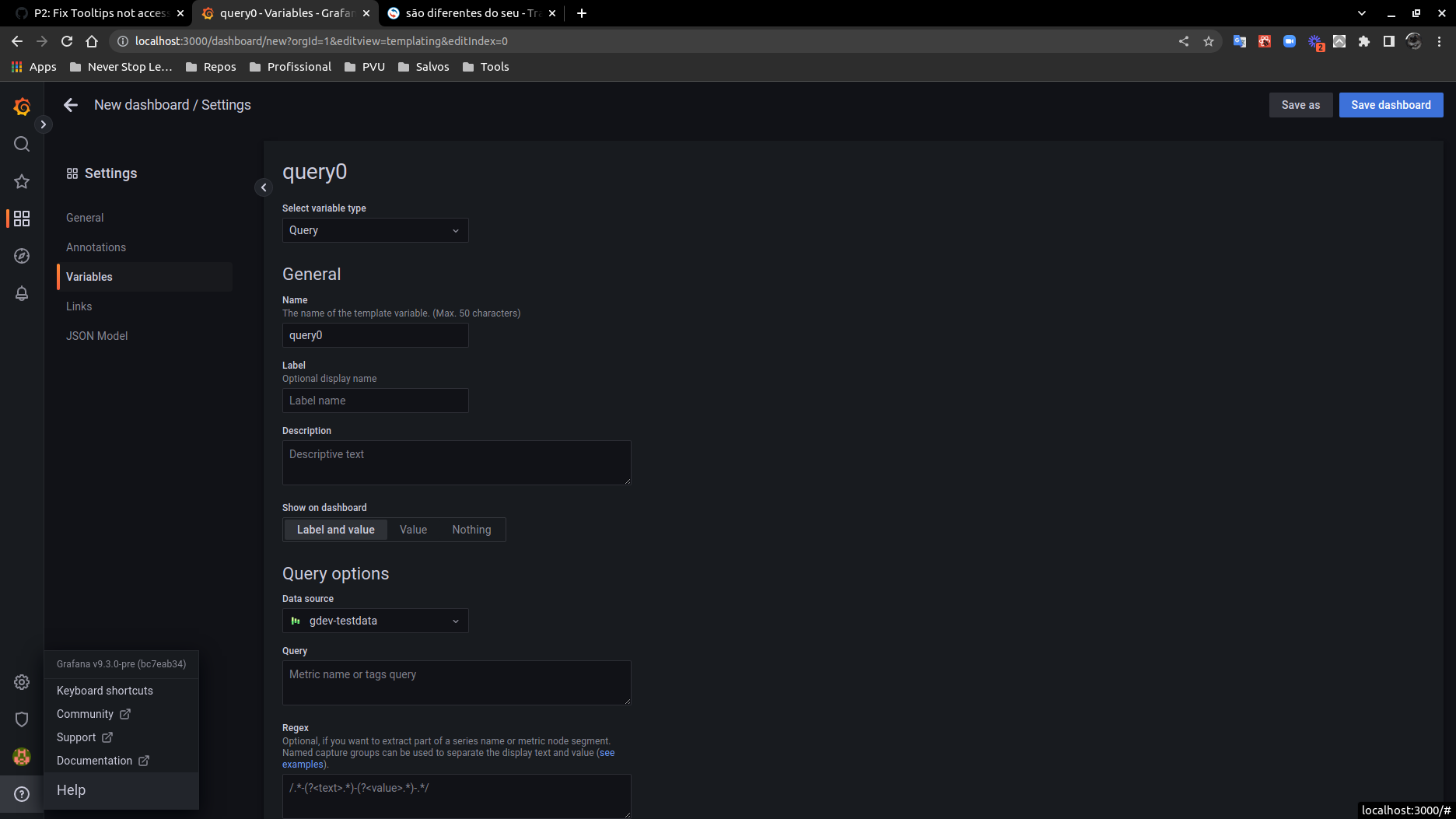1456x819 pixels.
Task: Open Server Admin shield icon
Action: point(22,719)
